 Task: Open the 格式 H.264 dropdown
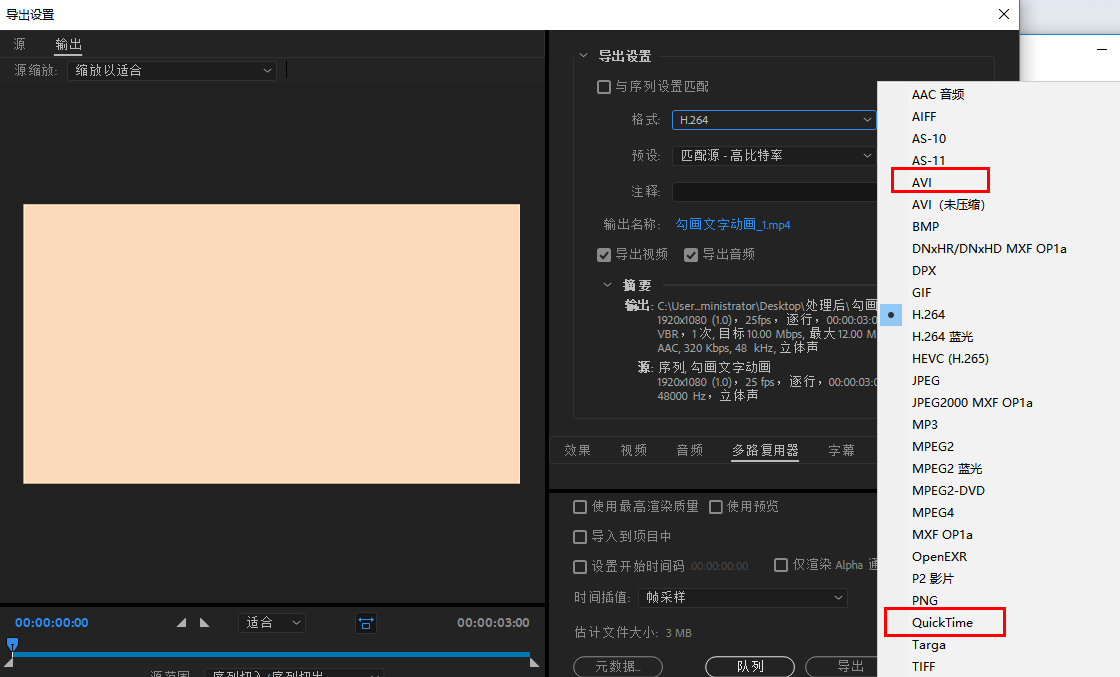774,120
